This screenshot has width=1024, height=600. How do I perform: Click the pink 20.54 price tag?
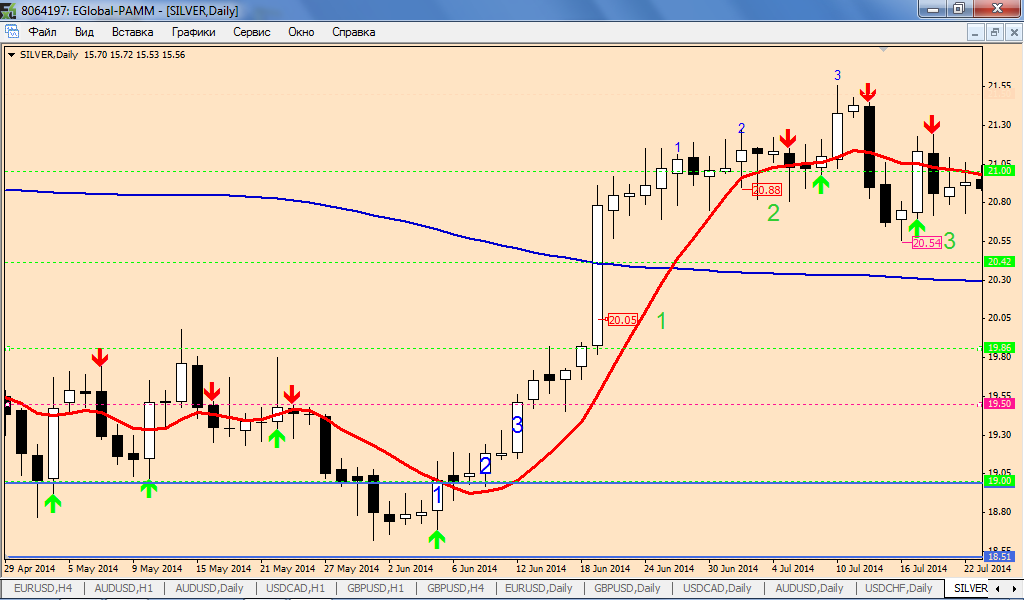[x=926, y=243]
